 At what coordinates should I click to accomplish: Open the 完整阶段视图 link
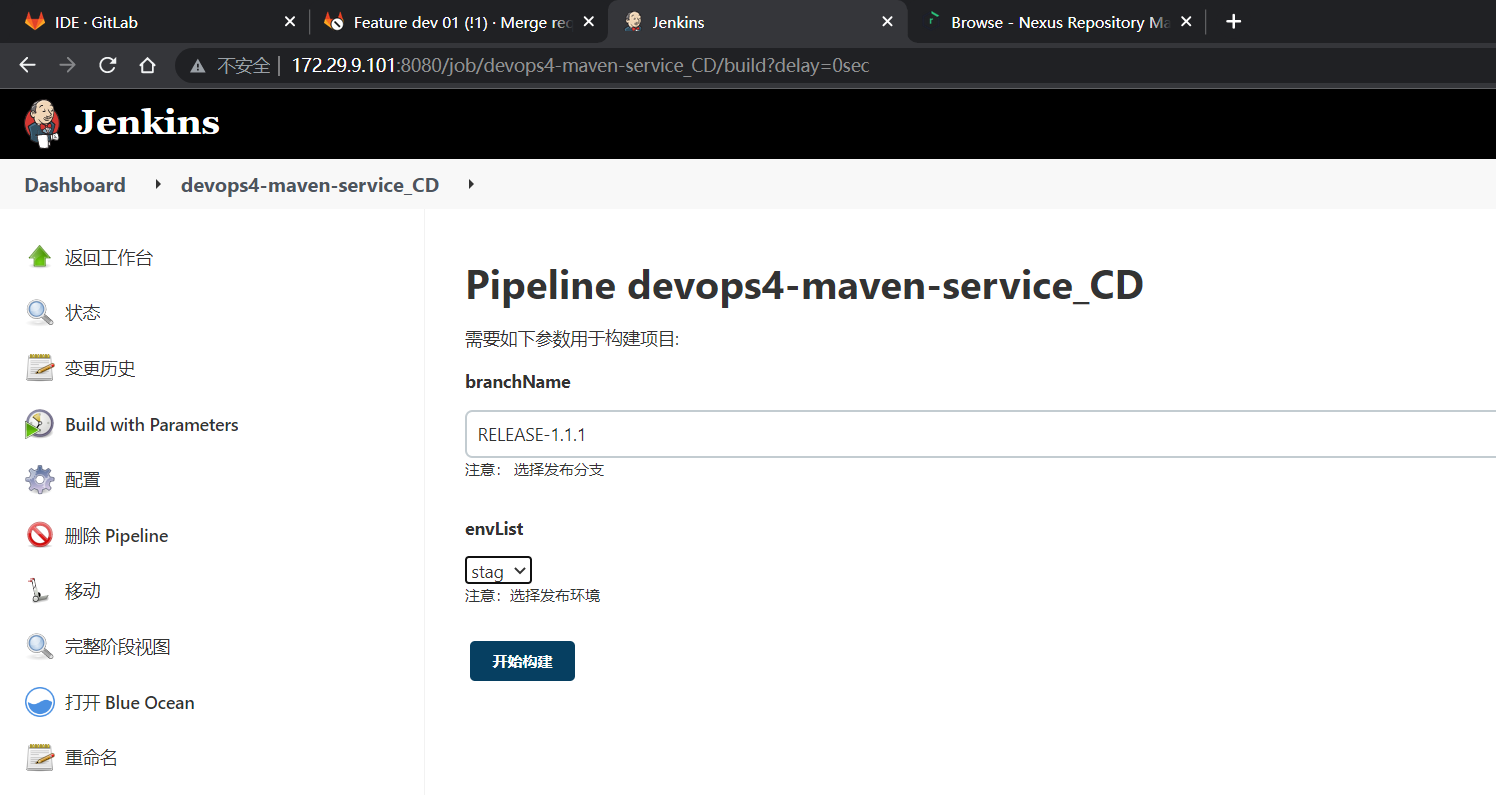click(x=118, y=647)
